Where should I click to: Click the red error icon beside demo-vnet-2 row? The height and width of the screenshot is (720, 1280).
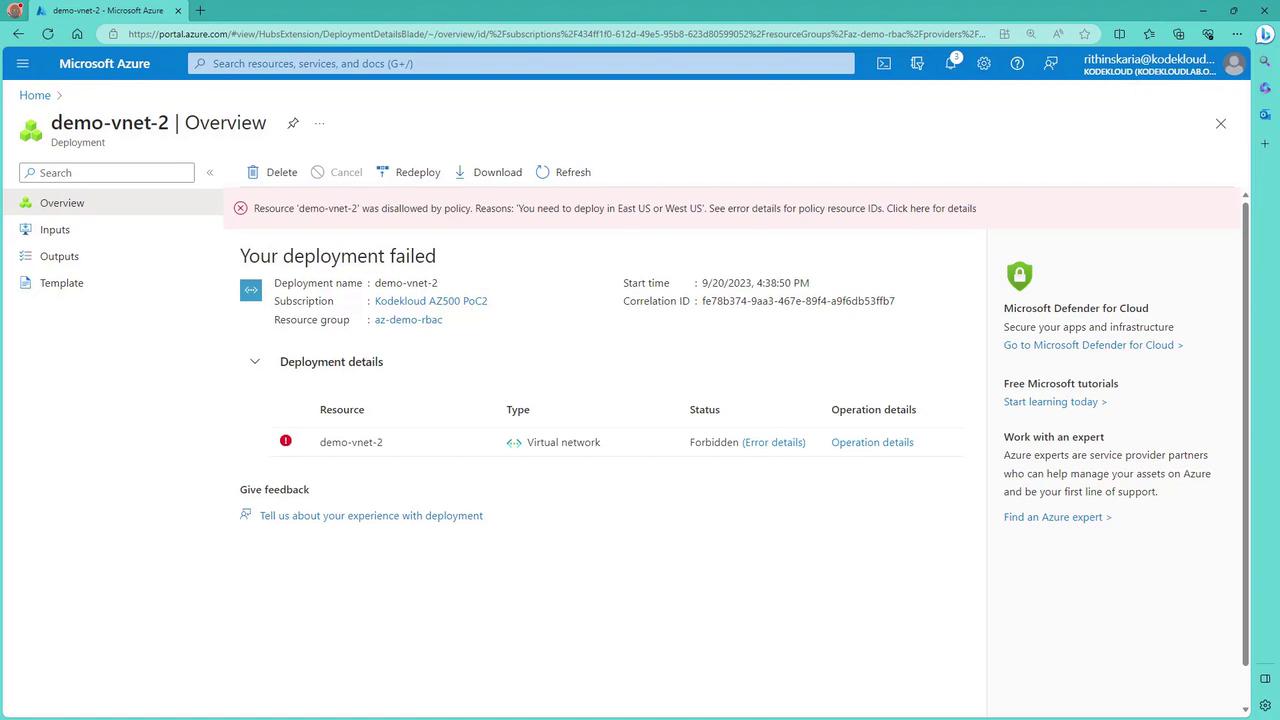(x=286, y=441)
